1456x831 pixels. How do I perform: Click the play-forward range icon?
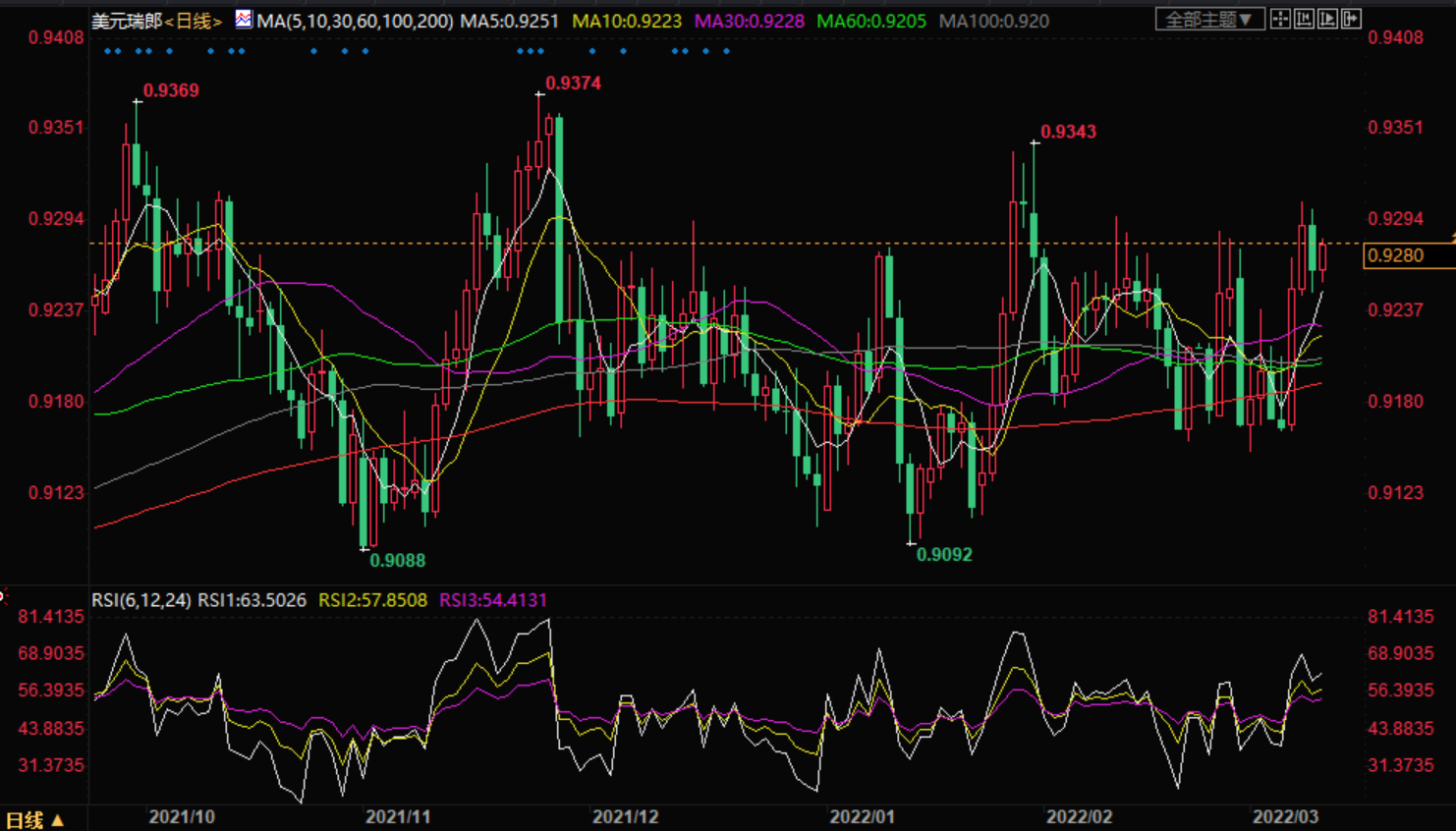pyautogui.click(x=1327, y=19)
